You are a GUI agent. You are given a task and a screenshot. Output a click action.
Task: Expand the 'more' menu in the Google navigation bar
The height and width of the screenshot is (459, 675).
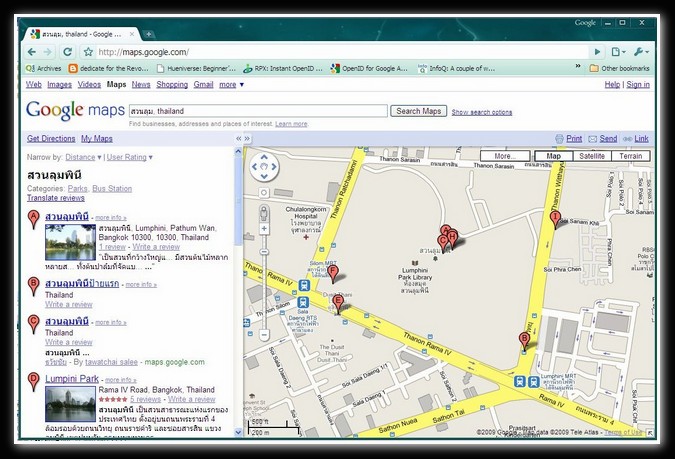pos(232,84)
